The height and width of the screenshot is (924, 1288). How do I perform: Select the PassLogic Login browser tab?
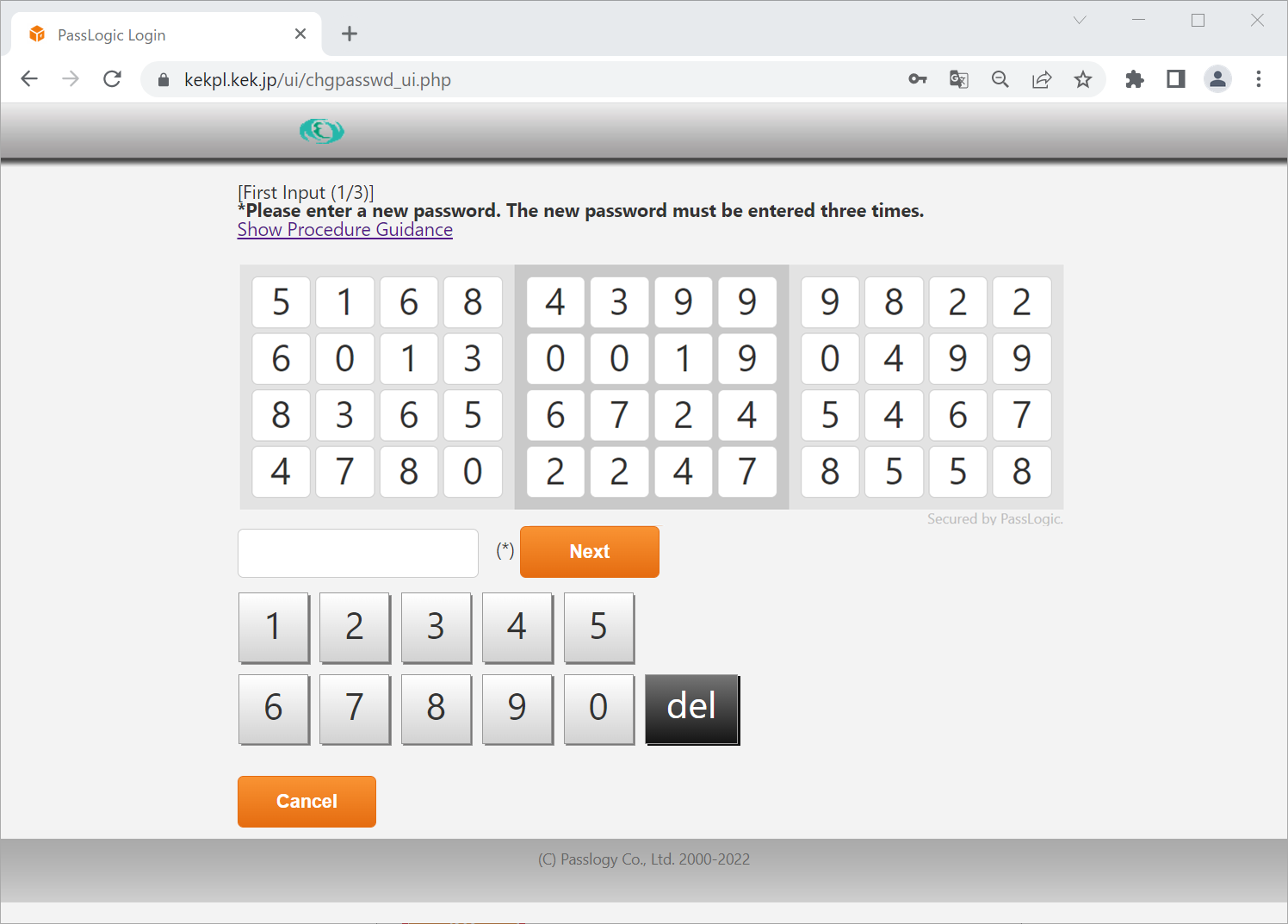coord(155,34)
